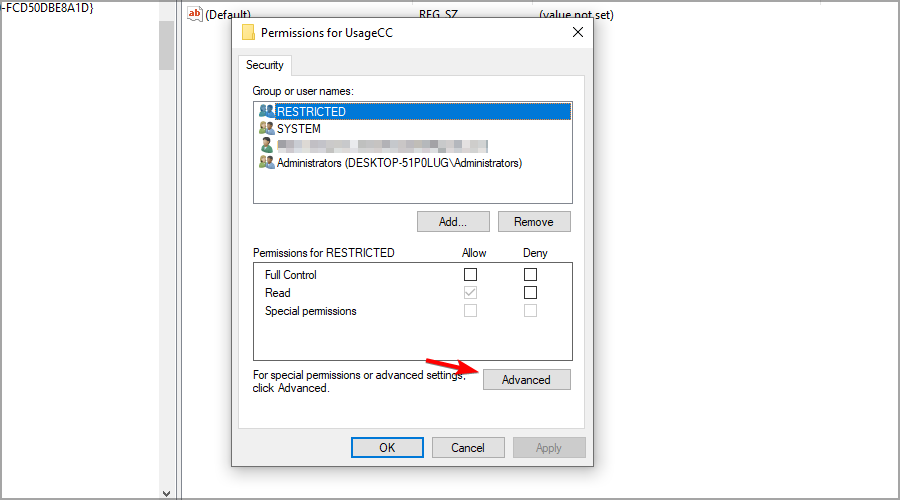Check Allow for Full Control

tap(470, 274)
